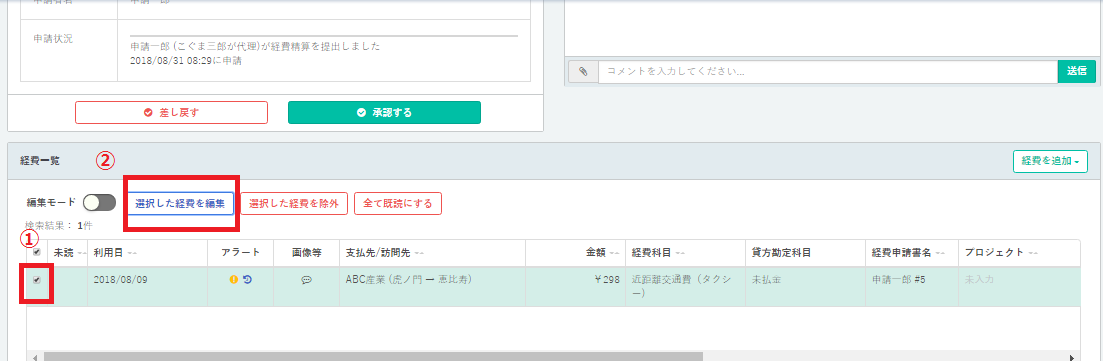
Task: Click the アラート column header
Action: (x=241, y=253)
